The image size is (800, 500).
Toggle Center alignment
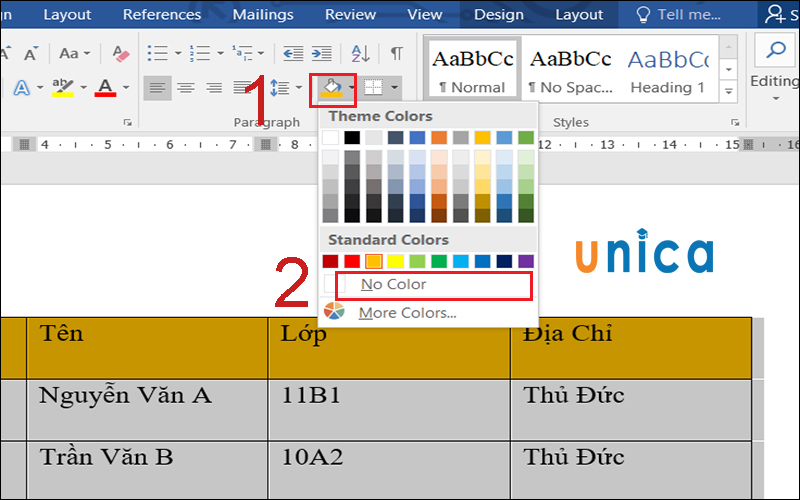[x=186, y=88]
